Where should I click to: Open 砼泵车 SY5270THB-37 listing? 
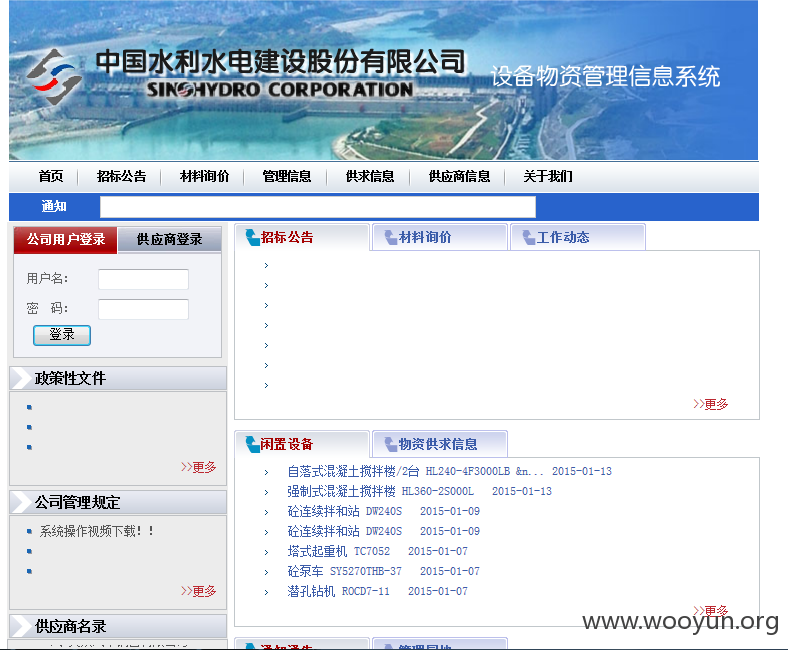[x=344, y=572]
